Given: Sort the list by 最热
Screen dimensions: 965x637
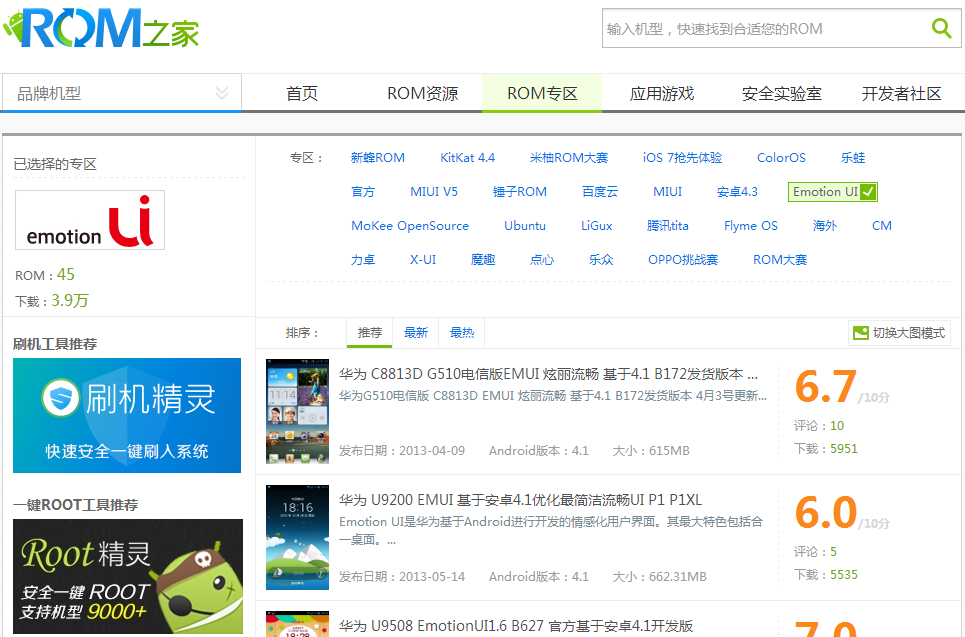Looking at the screenshot, I should (462, 333).
